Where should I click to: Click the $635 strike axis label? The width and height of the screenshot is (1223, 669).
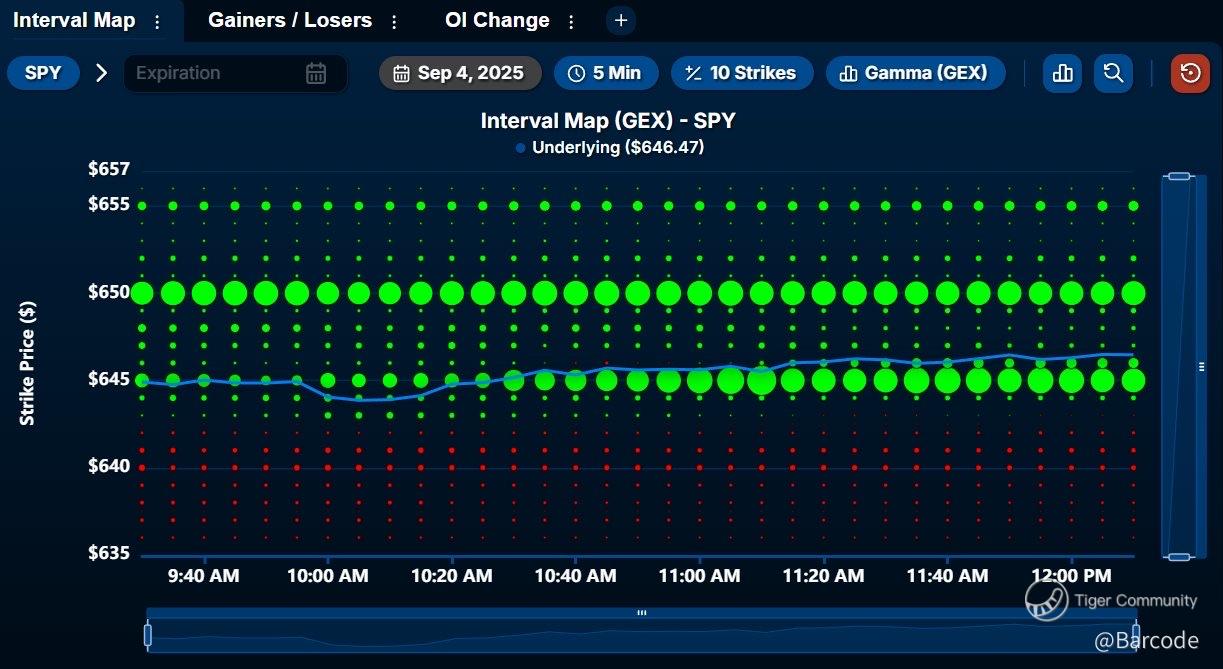tap(109, 553)
